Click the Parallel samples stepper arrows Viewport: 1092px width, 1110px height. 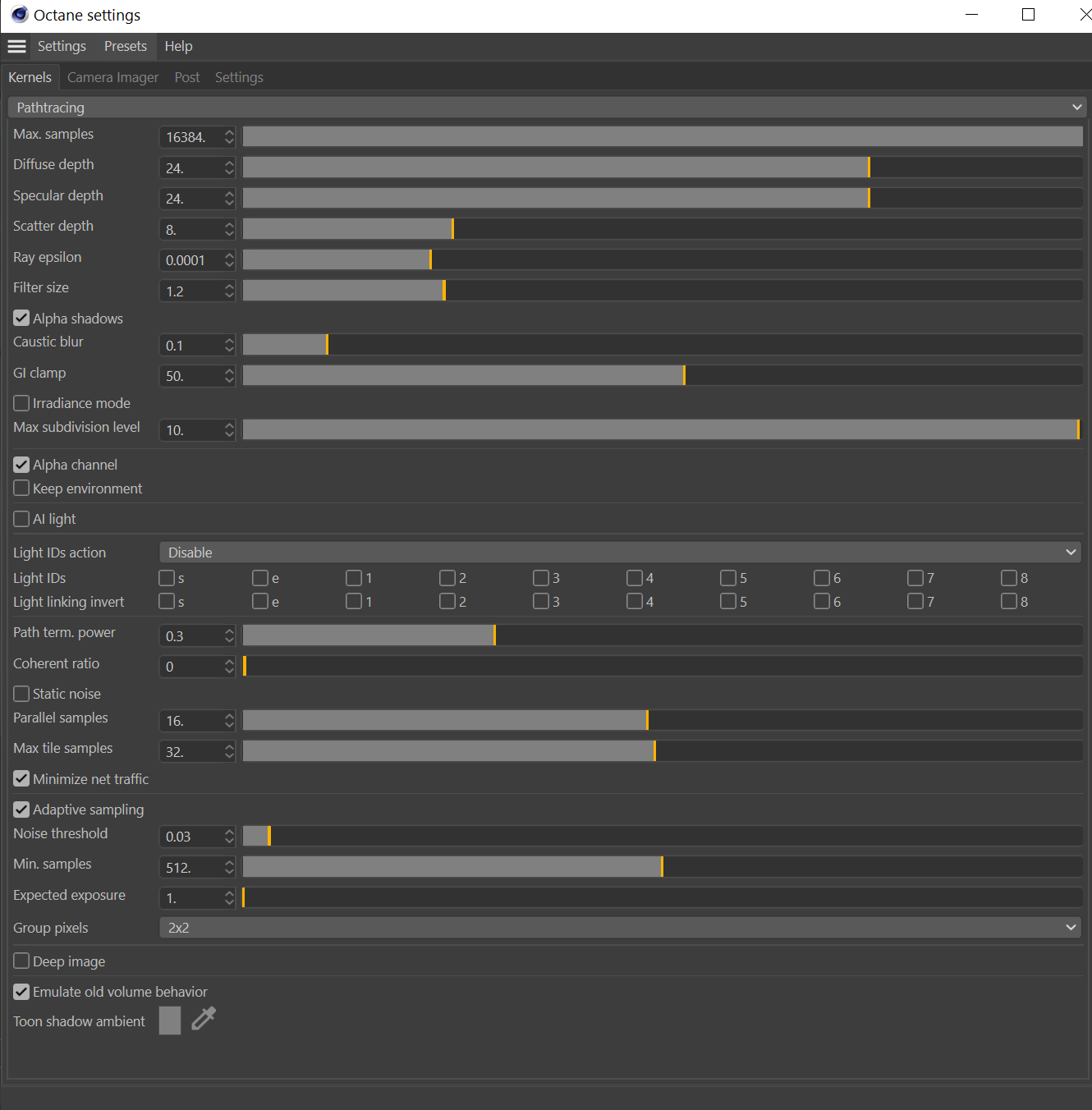tap(229, 721)
